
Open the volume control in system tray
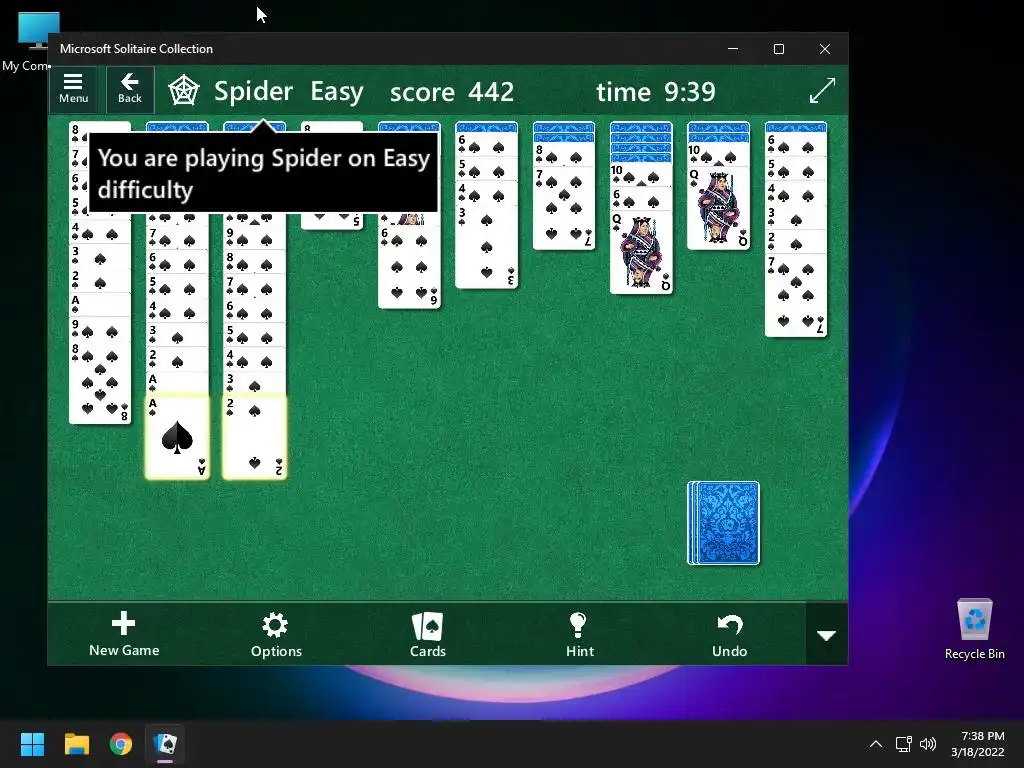(927, 744)
